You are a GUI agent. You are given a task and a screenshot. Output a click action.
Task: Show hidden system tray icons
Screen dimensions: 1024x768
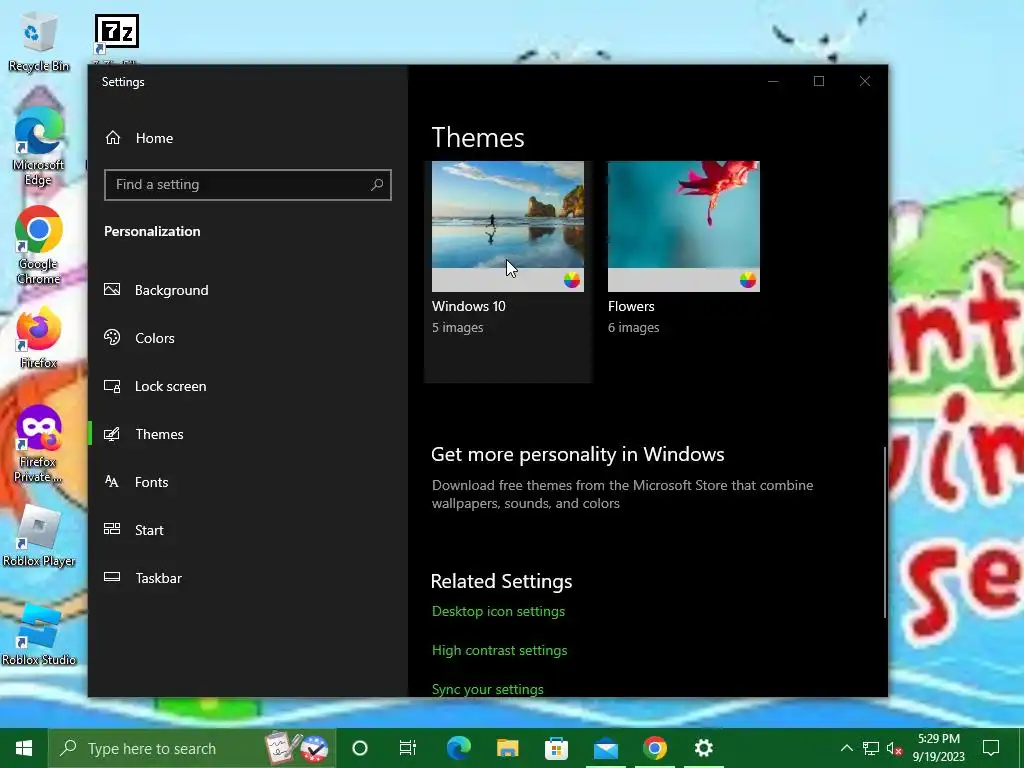click(846, 748)
